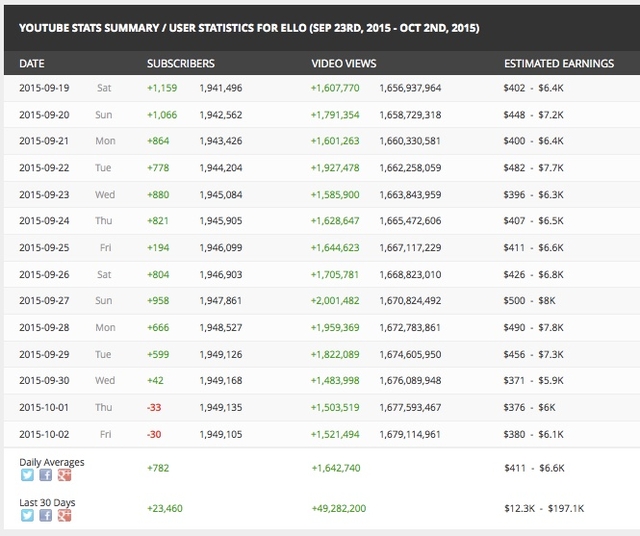
Task: Click subscriber gain +864
Action: 158,141
